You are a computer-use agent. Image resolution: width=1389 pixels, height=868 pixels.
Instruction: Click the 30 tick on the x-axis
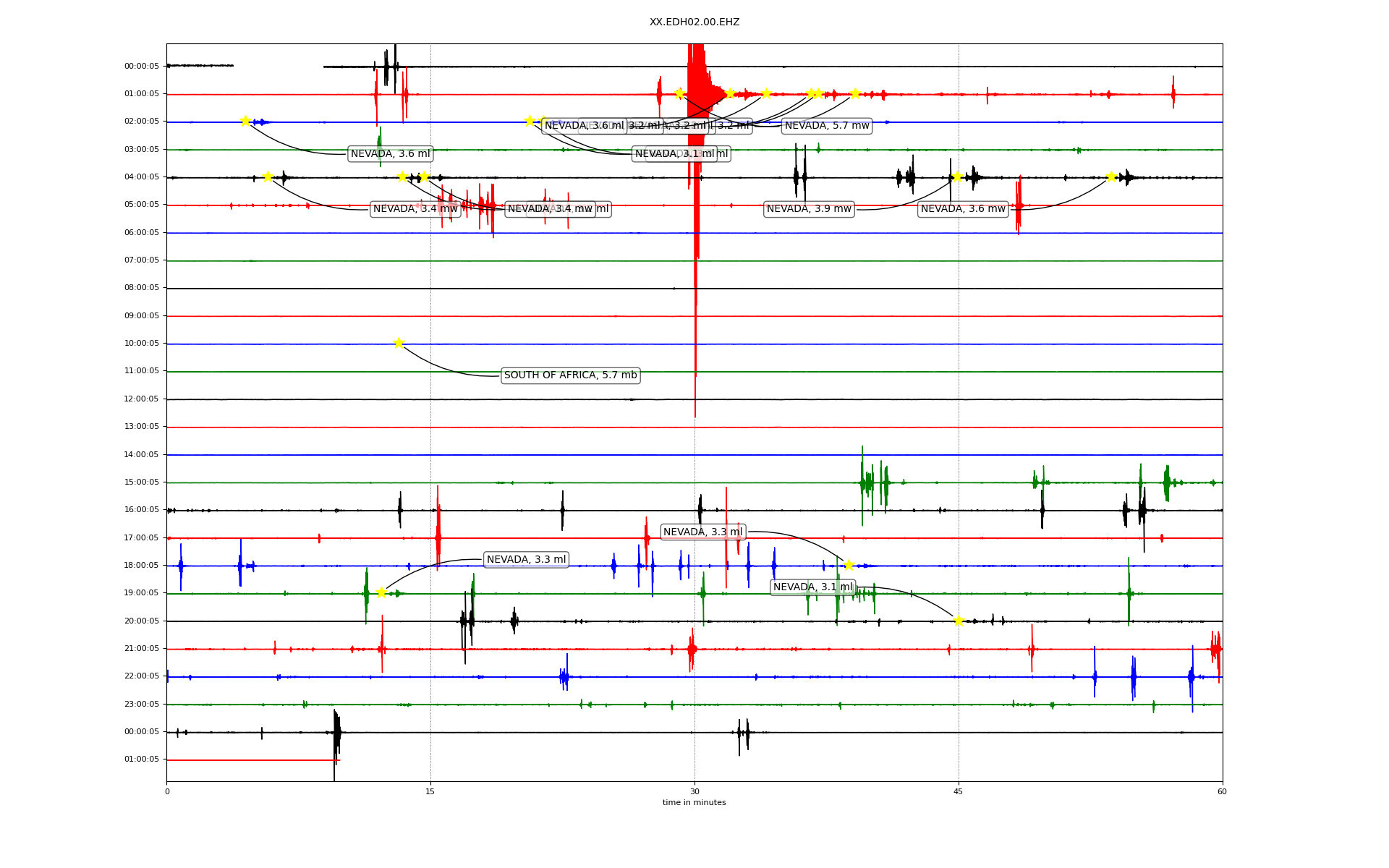point(694,791)
